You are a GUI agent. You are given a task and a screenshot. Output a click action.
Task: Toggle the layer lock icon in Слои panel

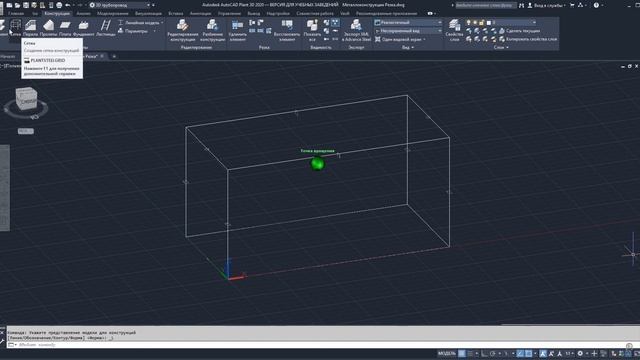pyautogui.click(x=482, y=22)
